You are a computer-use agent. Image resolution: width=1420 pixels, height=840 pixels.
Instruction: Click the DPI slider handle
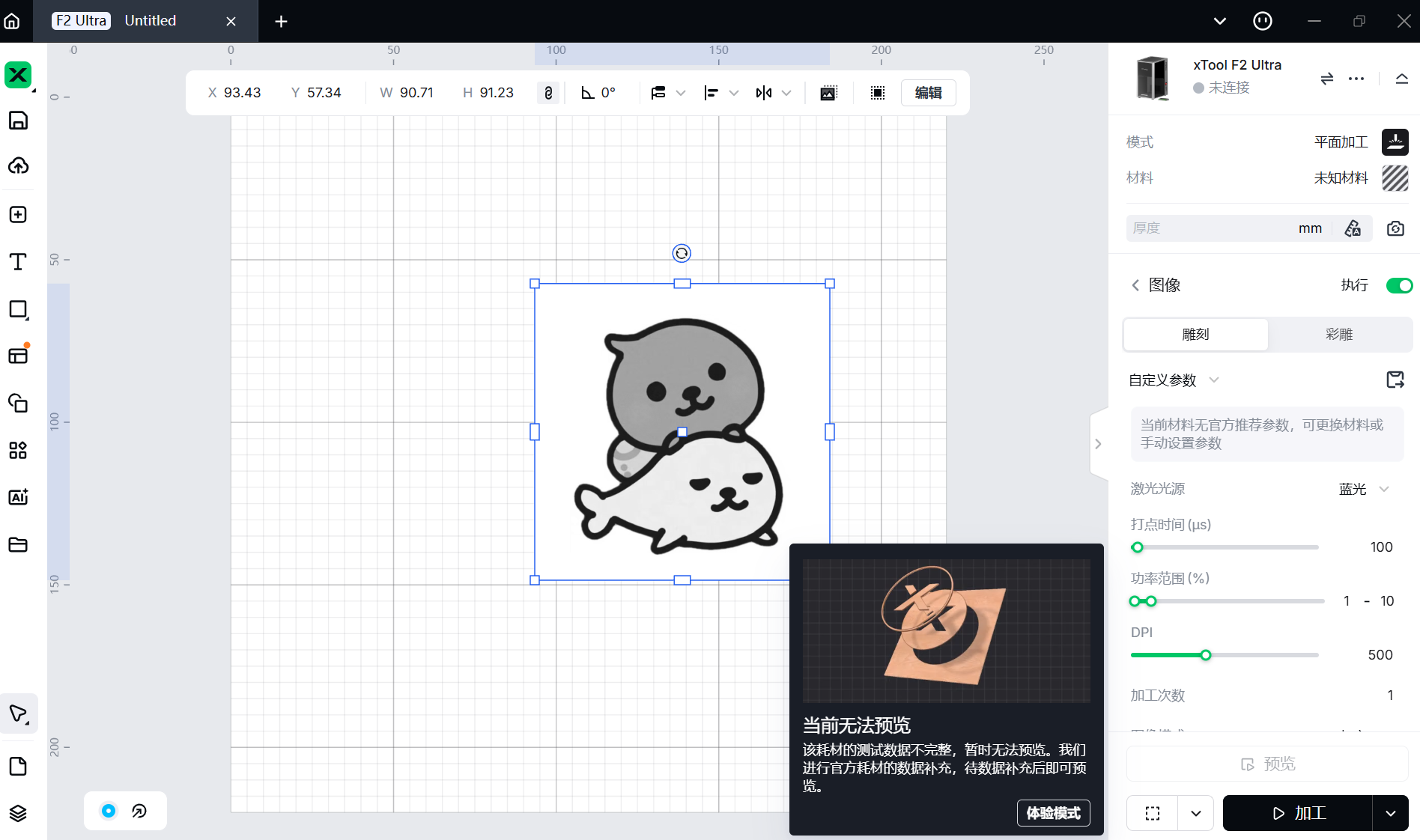click(x=1206, y=655)
